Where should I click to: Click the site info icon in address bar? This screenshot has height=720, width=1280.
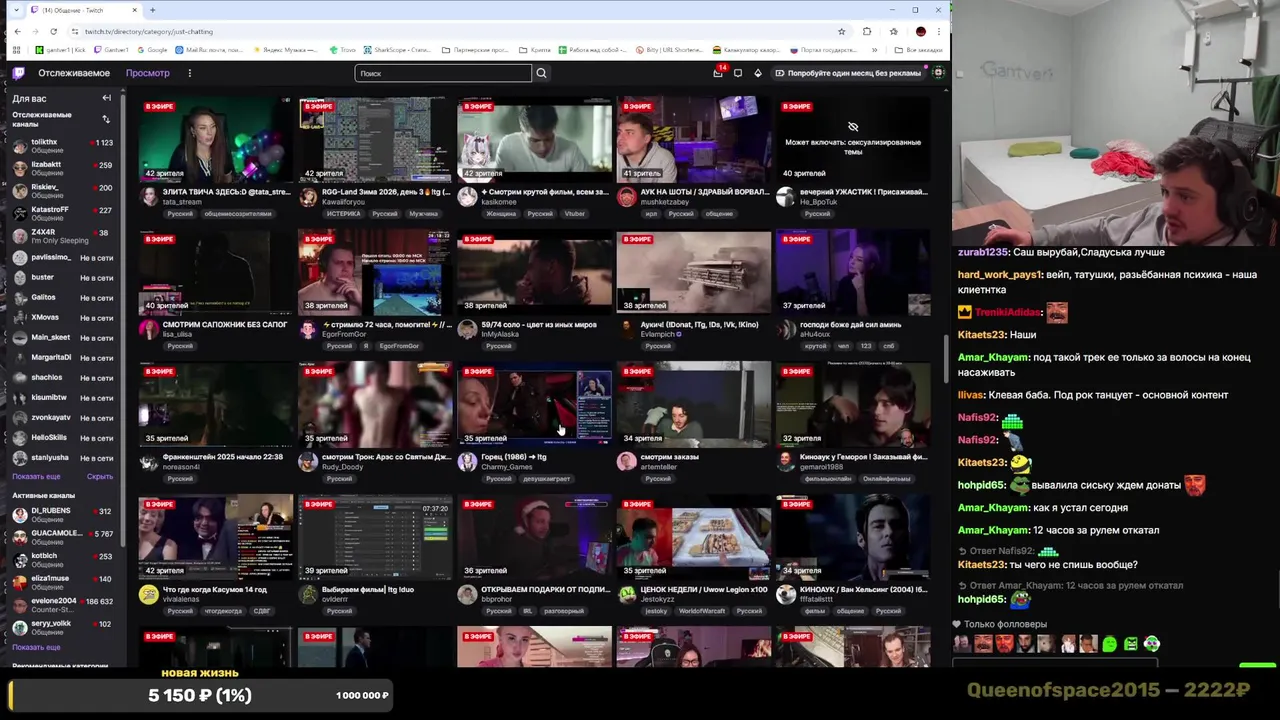(75, 31)
